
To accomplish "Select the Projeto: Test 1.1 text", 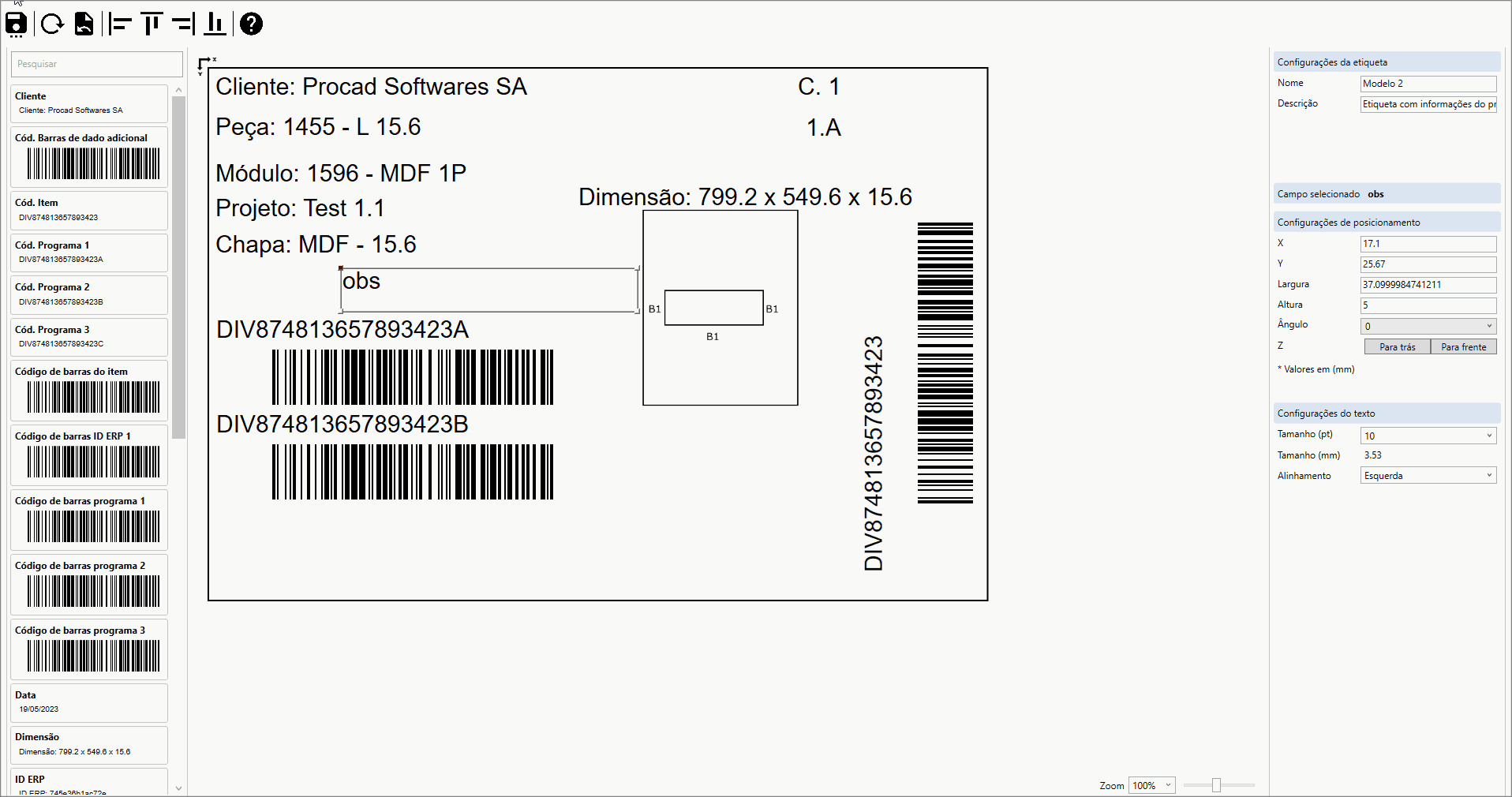I will tap(300, 208).
